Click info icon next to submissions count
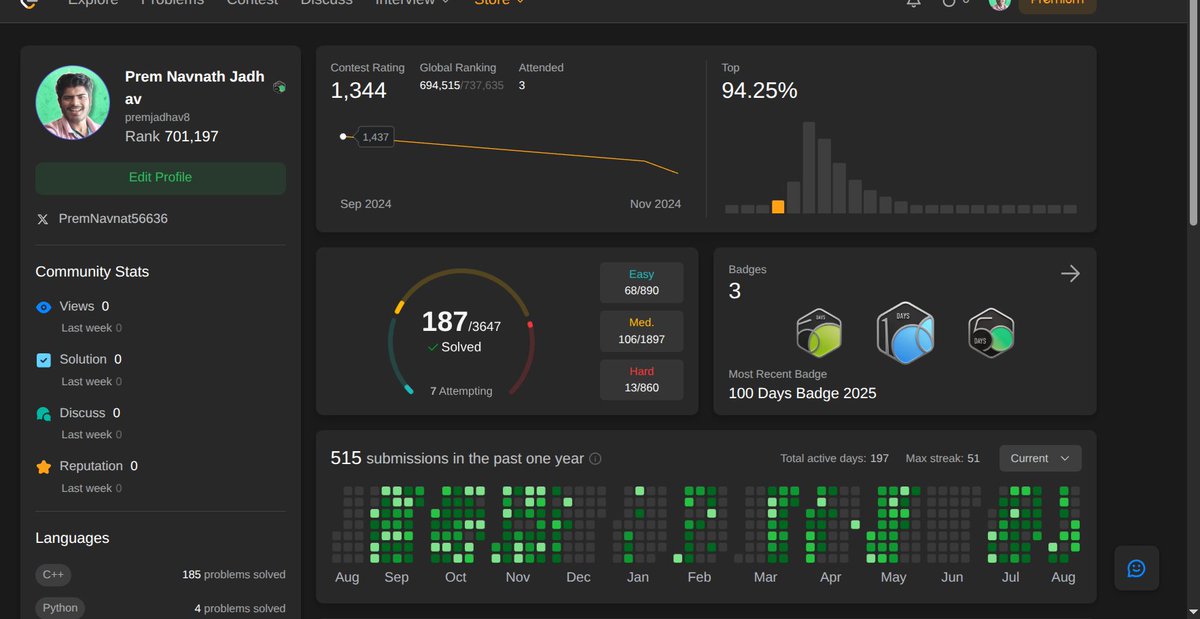 coord(595,459)
